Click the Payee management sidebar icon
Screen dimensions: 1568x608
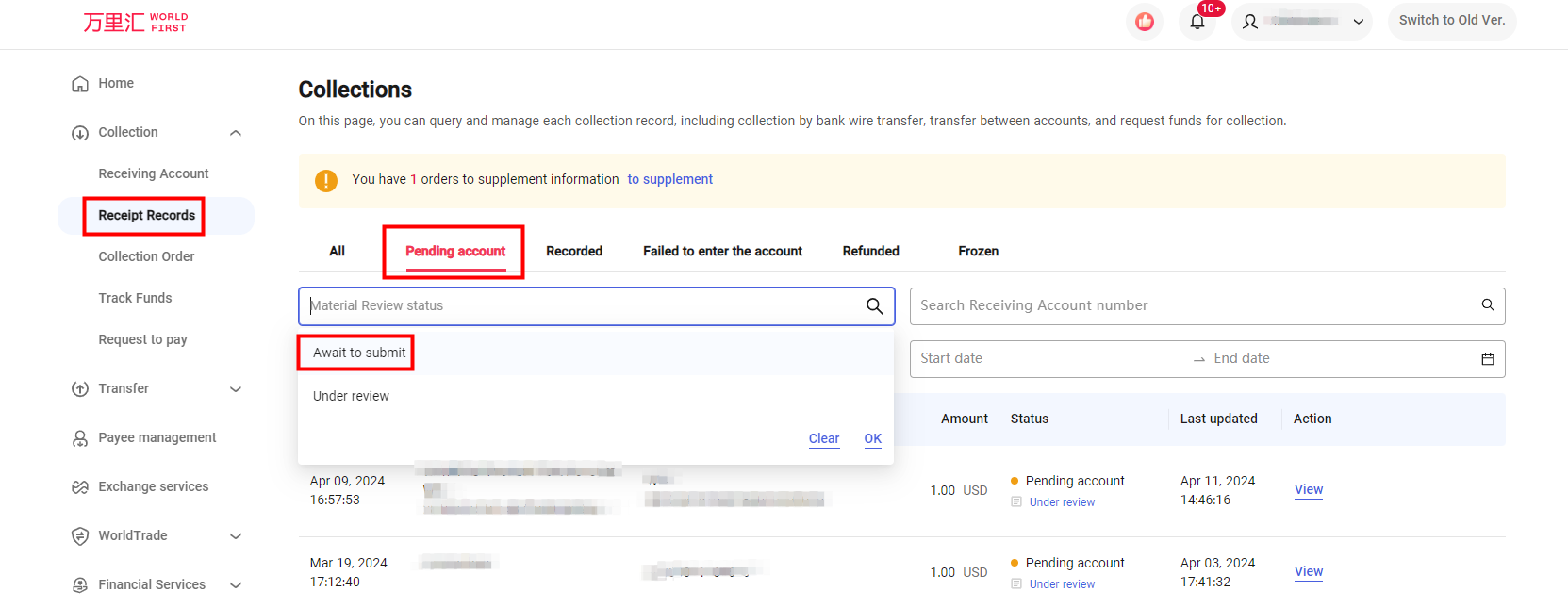point(80,438)
